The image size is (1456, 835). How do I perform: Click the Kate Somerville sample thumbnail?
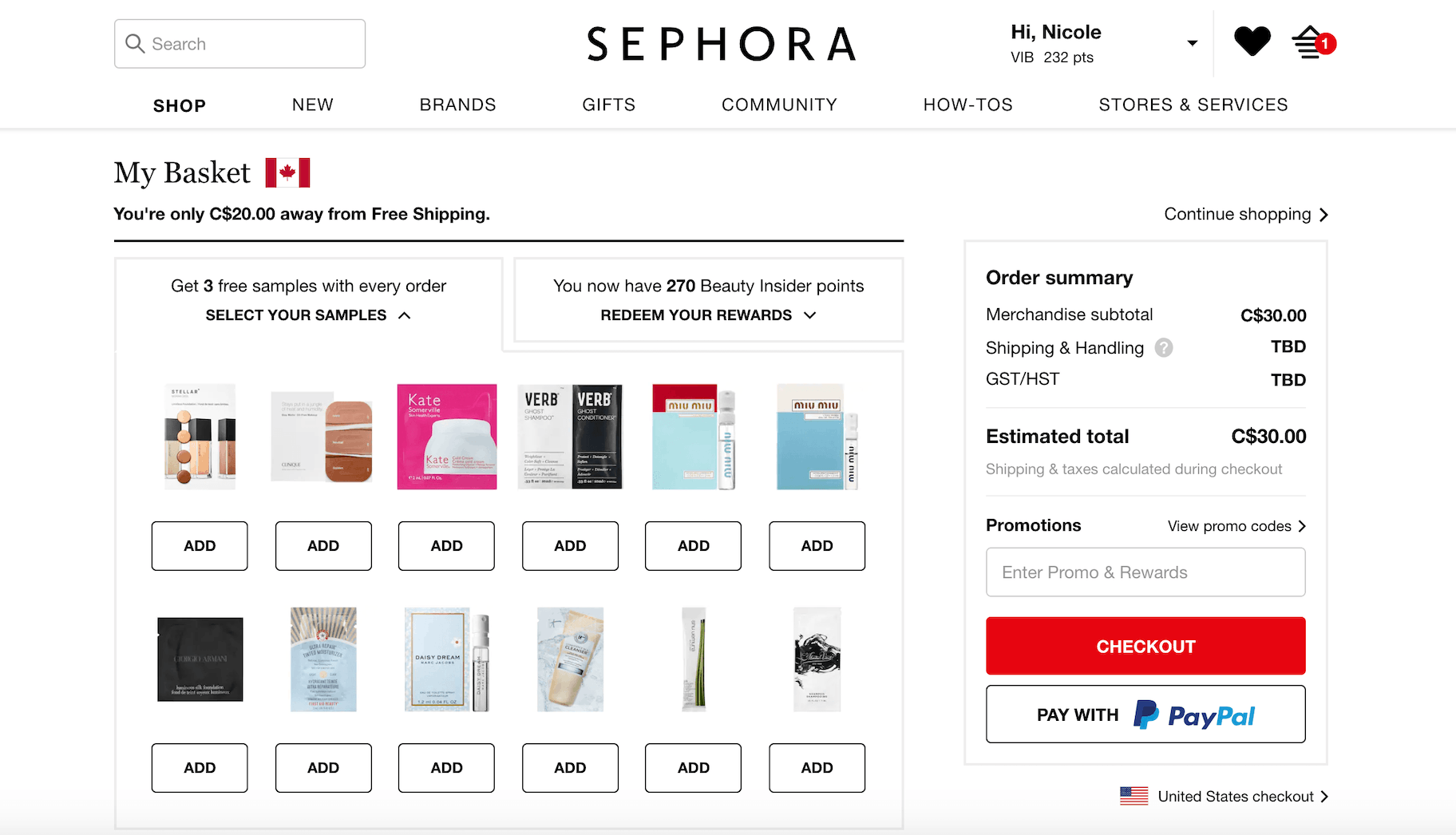tap(447, 437)
